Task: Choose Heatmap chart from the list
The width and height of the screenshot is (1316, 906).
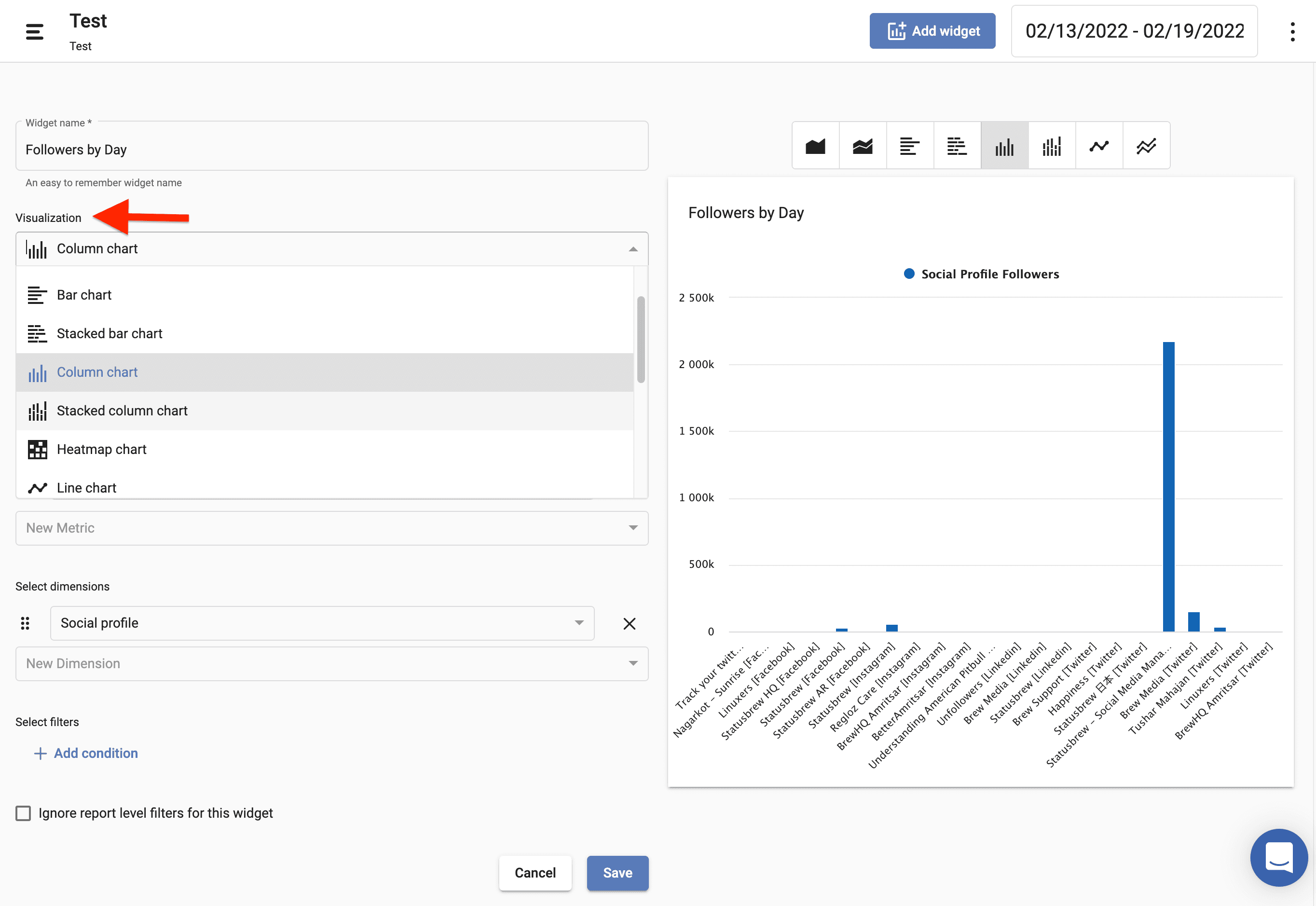Action: click(x=102, y=449)
